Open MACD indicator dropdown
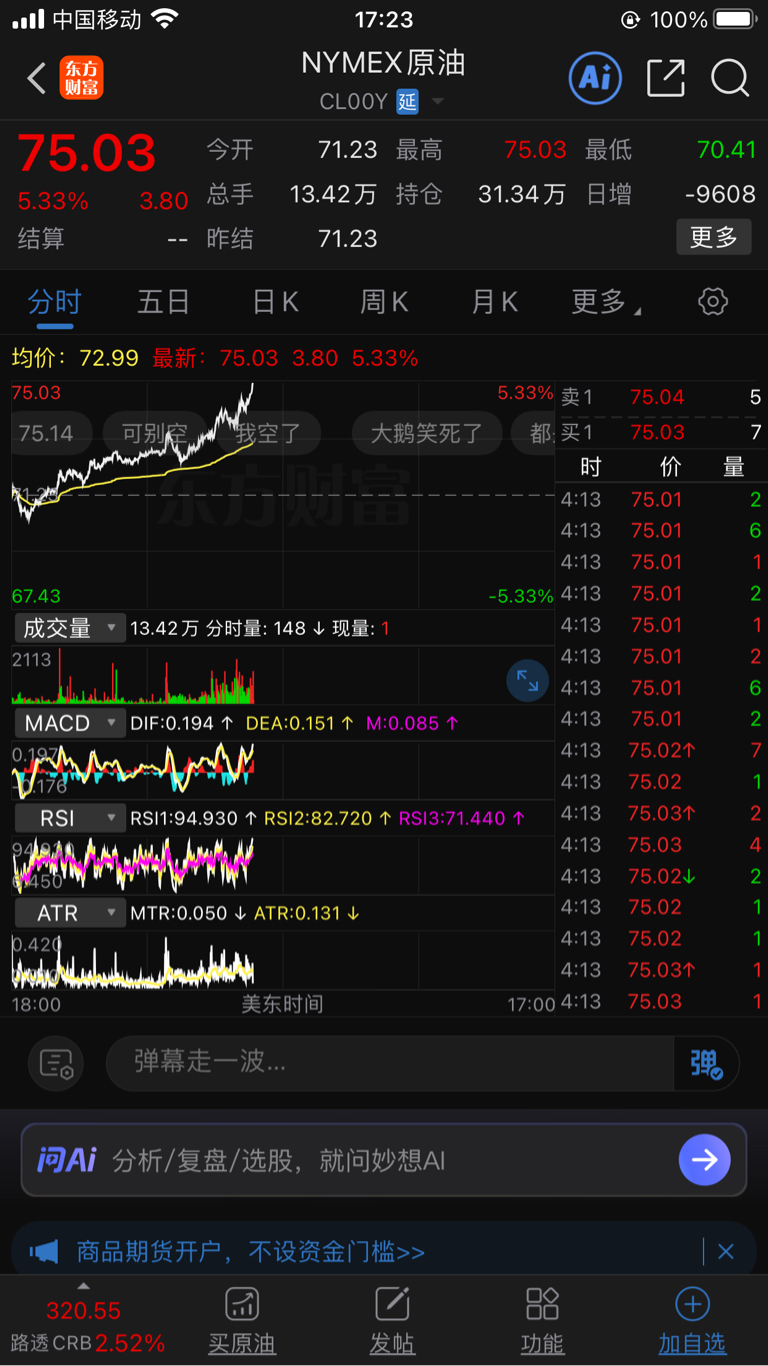The height and width of the screenshot is (1366, 768). pos(69,723)
